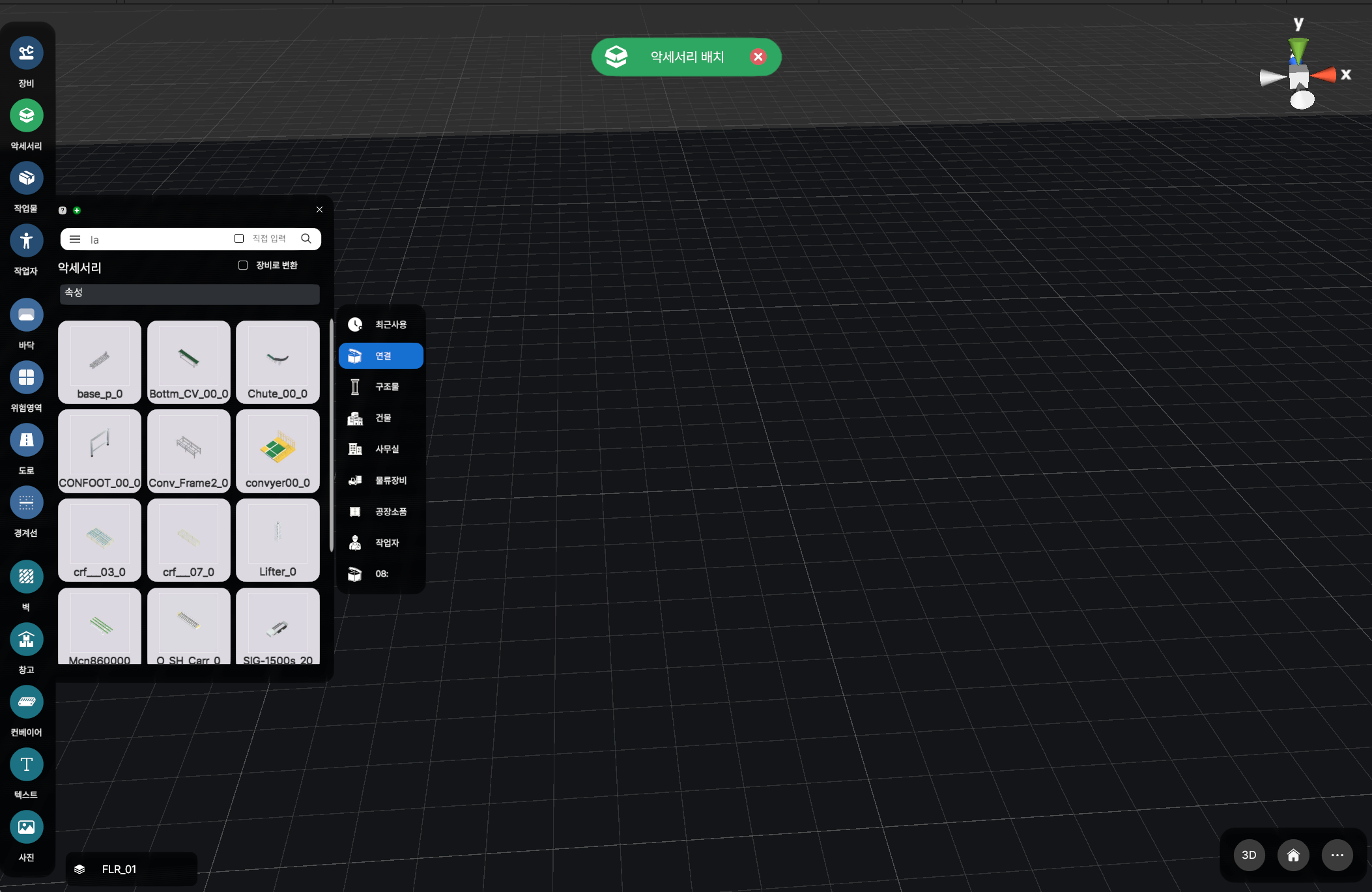
Task: Click the home view reset button
Action: [1293, 855]
